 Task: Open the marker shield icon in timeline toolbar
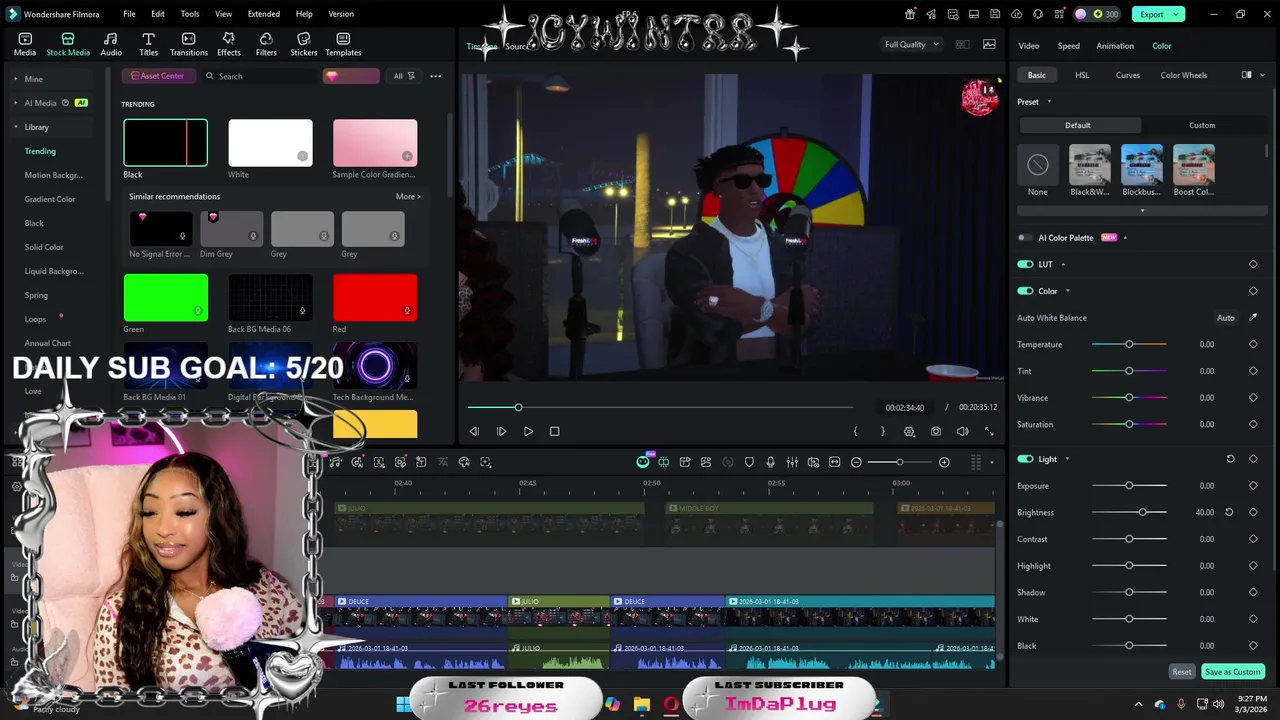pos(749,462)
